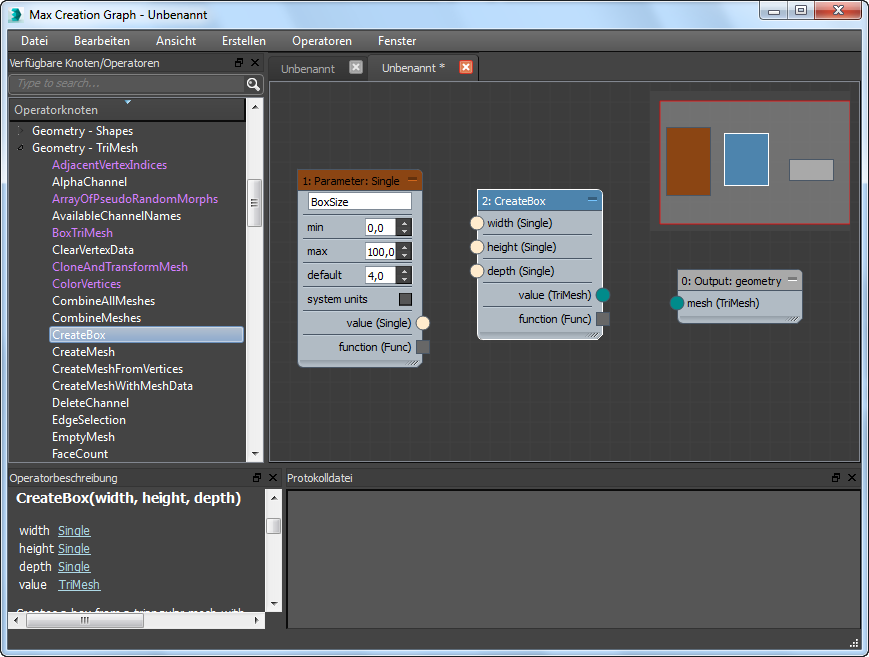
Task: Click resize grip of CreateBox node
Action: pos(592,335)
